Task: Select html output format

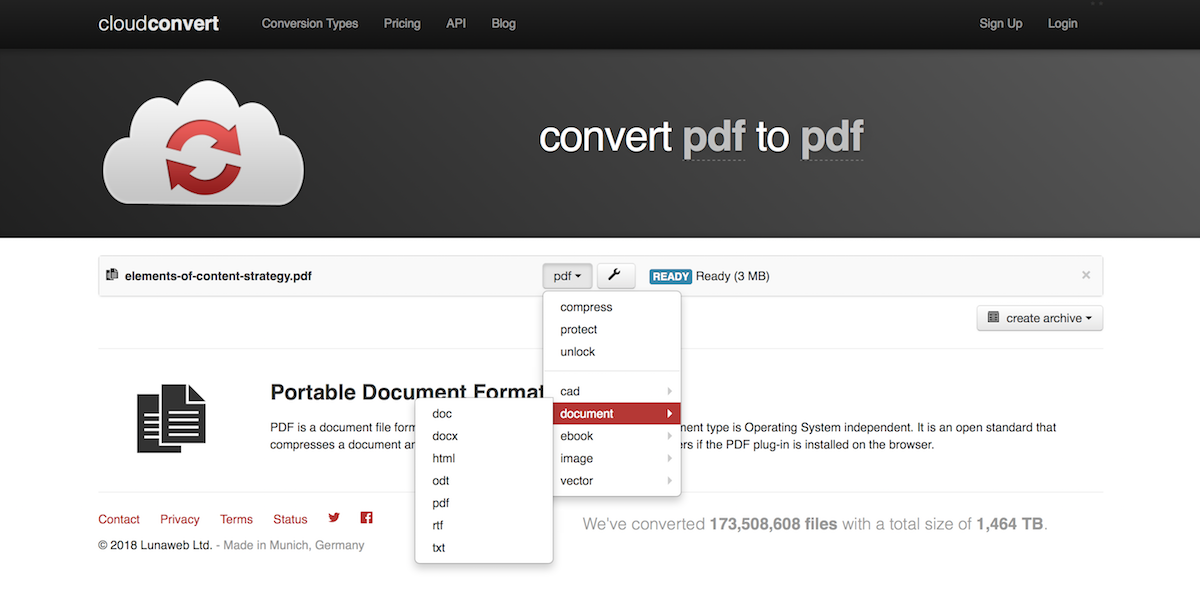Action: [x=484, y=458]
